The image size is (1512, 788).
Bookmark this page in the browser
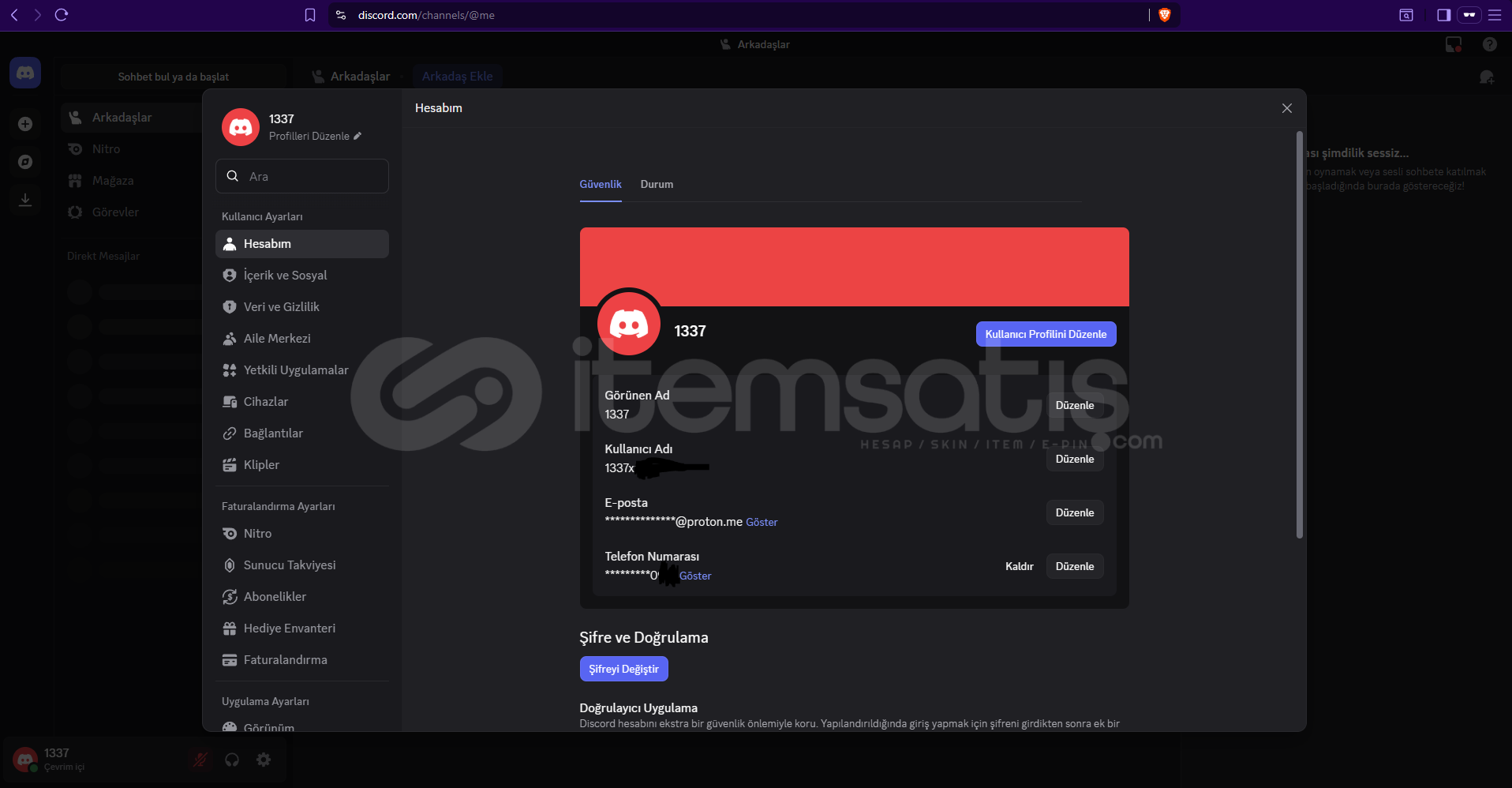pyautogui.click(x=310, y=15)
